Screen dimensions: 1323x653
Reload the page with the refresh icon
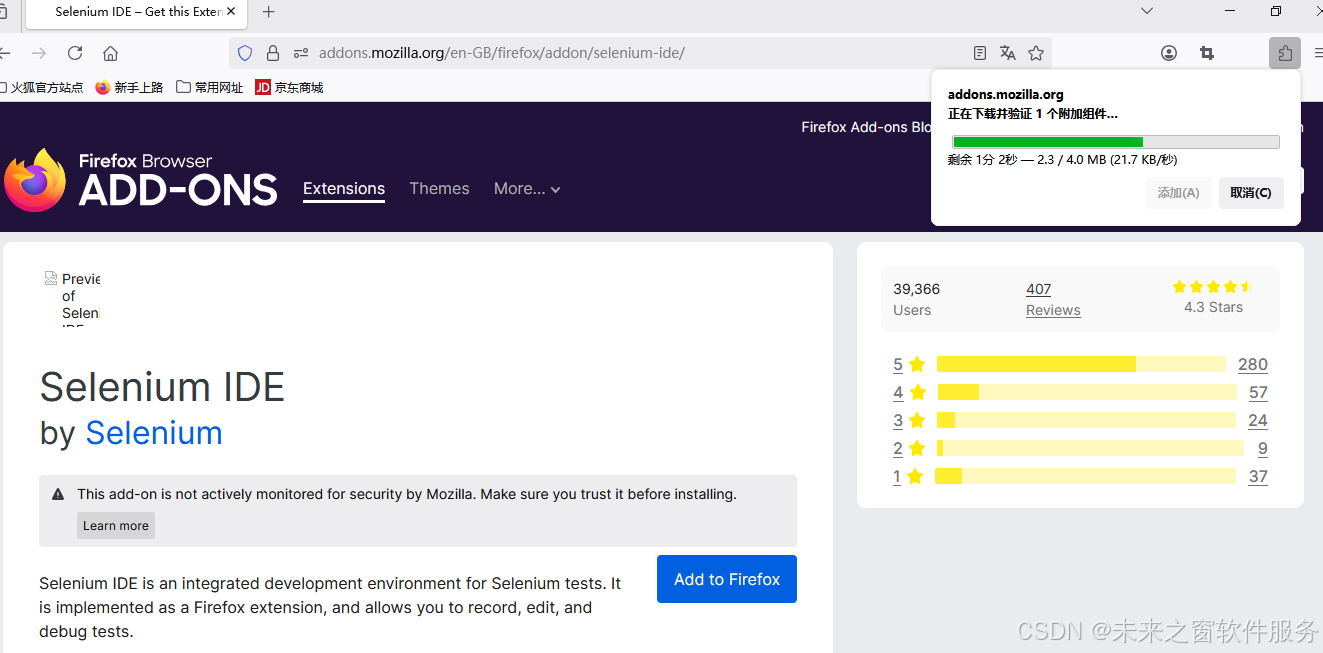(75, 53)
